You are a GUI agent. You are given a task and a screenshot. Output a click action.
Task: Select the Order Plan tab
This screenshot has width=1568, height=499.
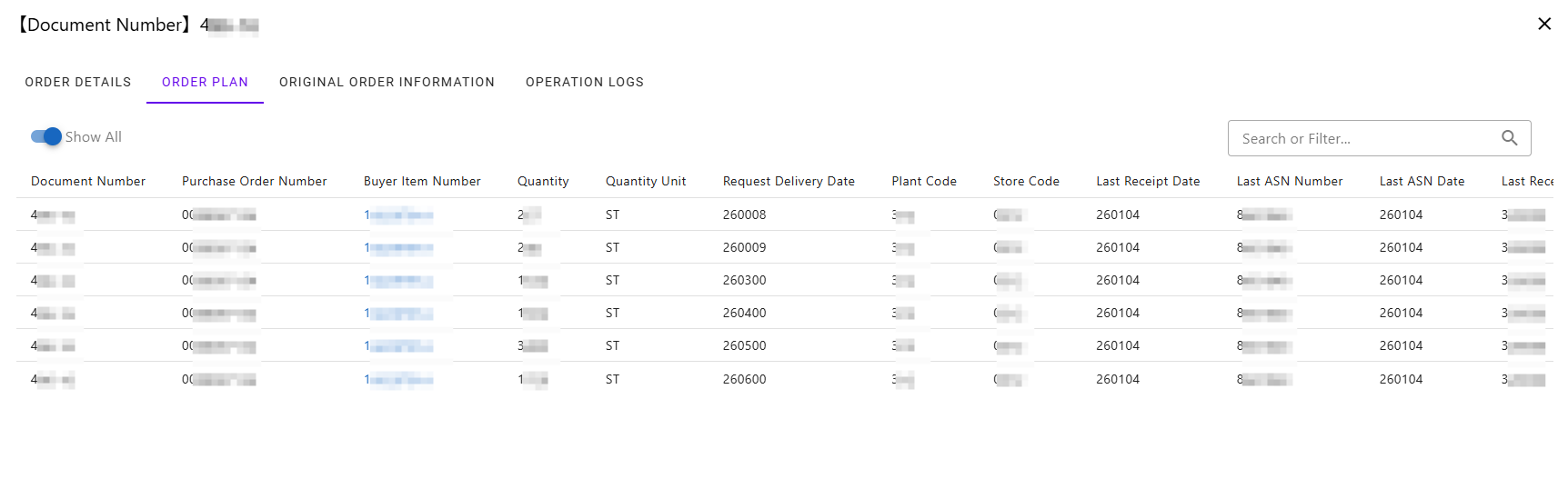205,82
